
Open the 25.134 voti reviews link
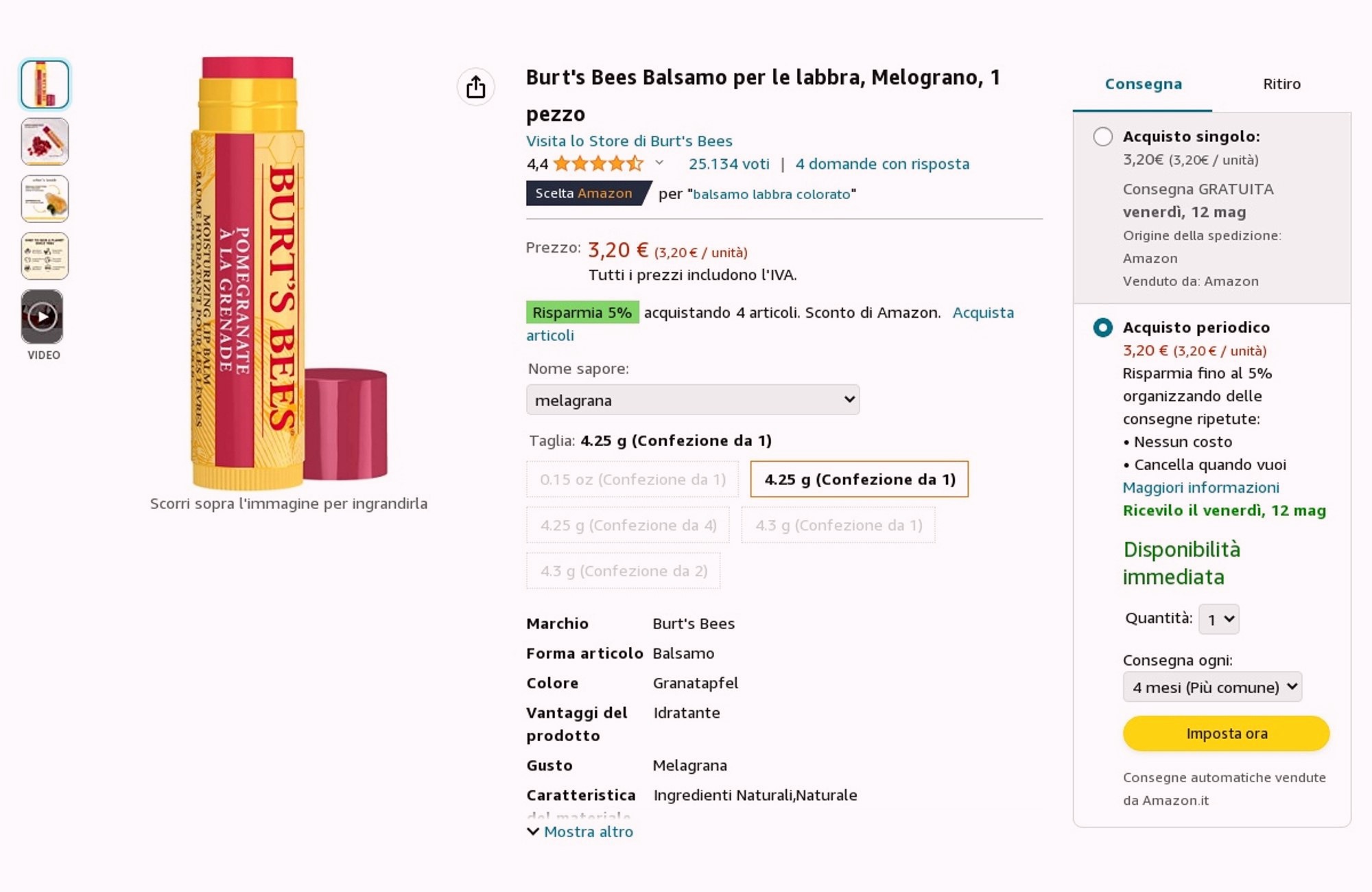coord(729,164)
